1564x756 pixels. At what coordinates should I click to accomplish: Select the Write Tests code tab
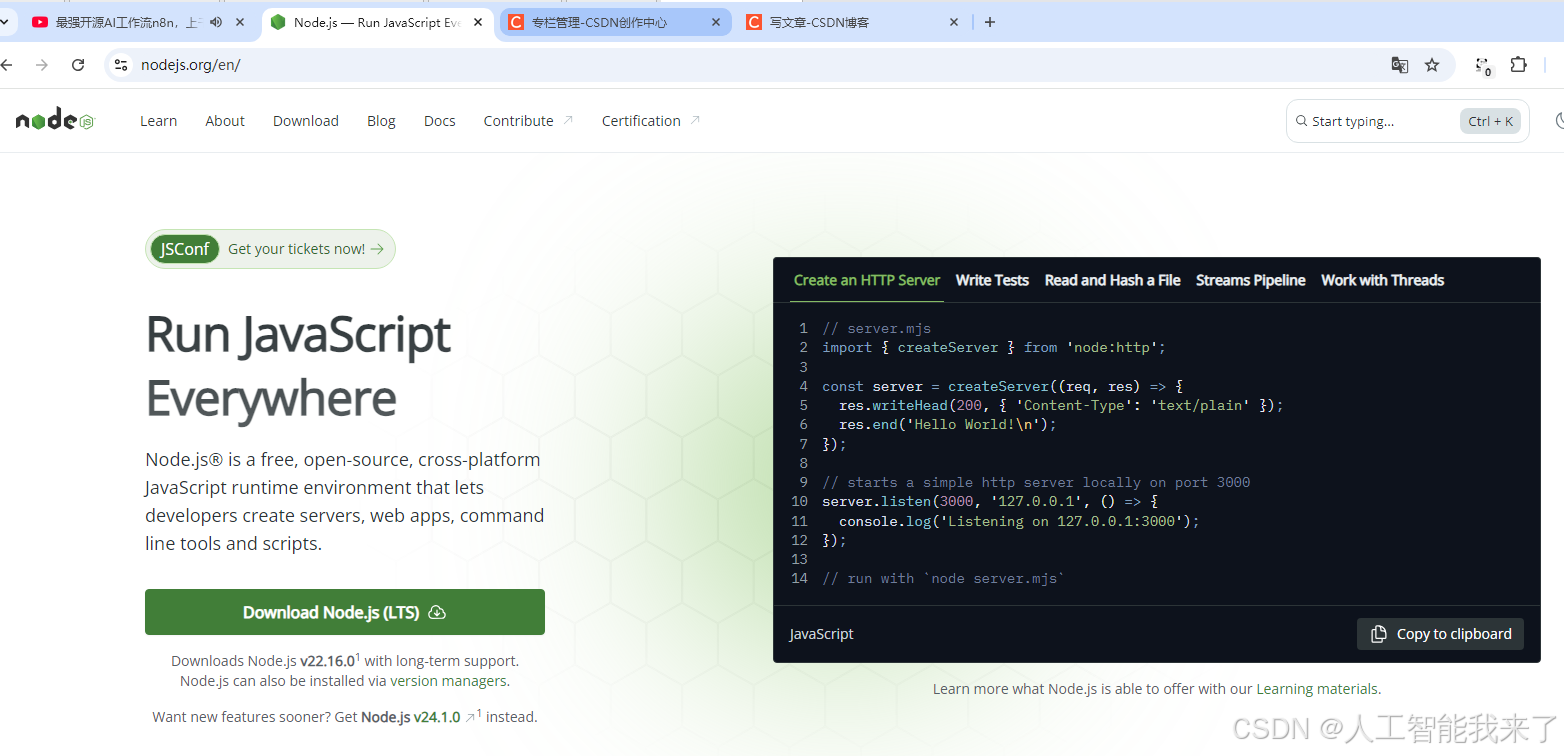coord(992,280)
